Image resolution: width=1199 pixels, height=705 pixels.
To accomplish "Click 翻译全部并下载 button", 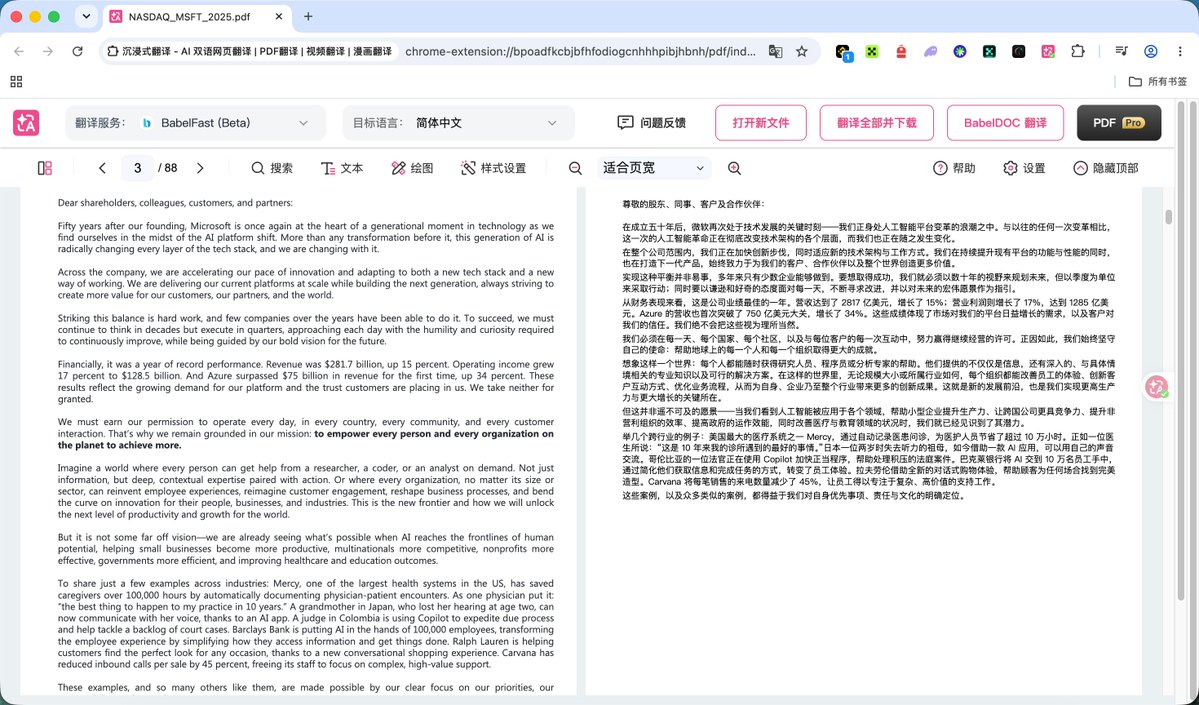I will point(876,123).
